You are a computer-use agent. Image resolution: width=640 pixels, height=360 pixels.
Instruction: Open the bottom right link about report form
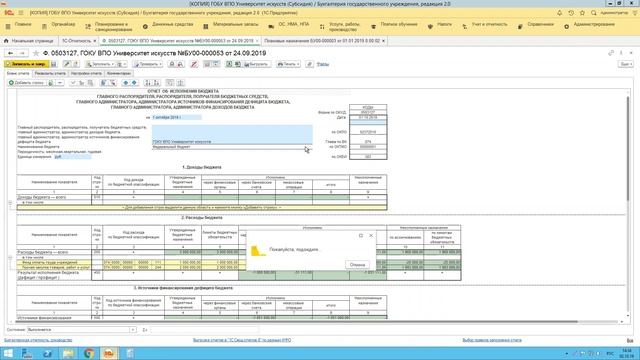click(492, 340)
